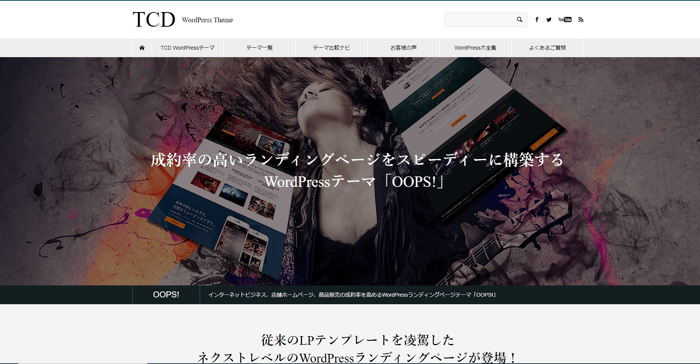Open the WordPress大全集 menu item

475,48
